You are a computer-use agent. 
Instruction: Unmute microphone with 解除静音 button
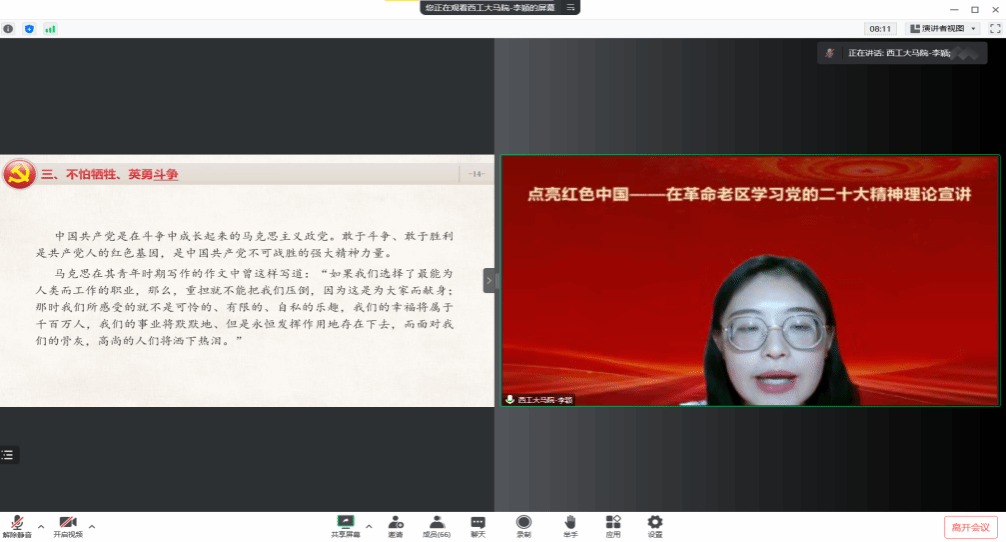pos(16,525)
